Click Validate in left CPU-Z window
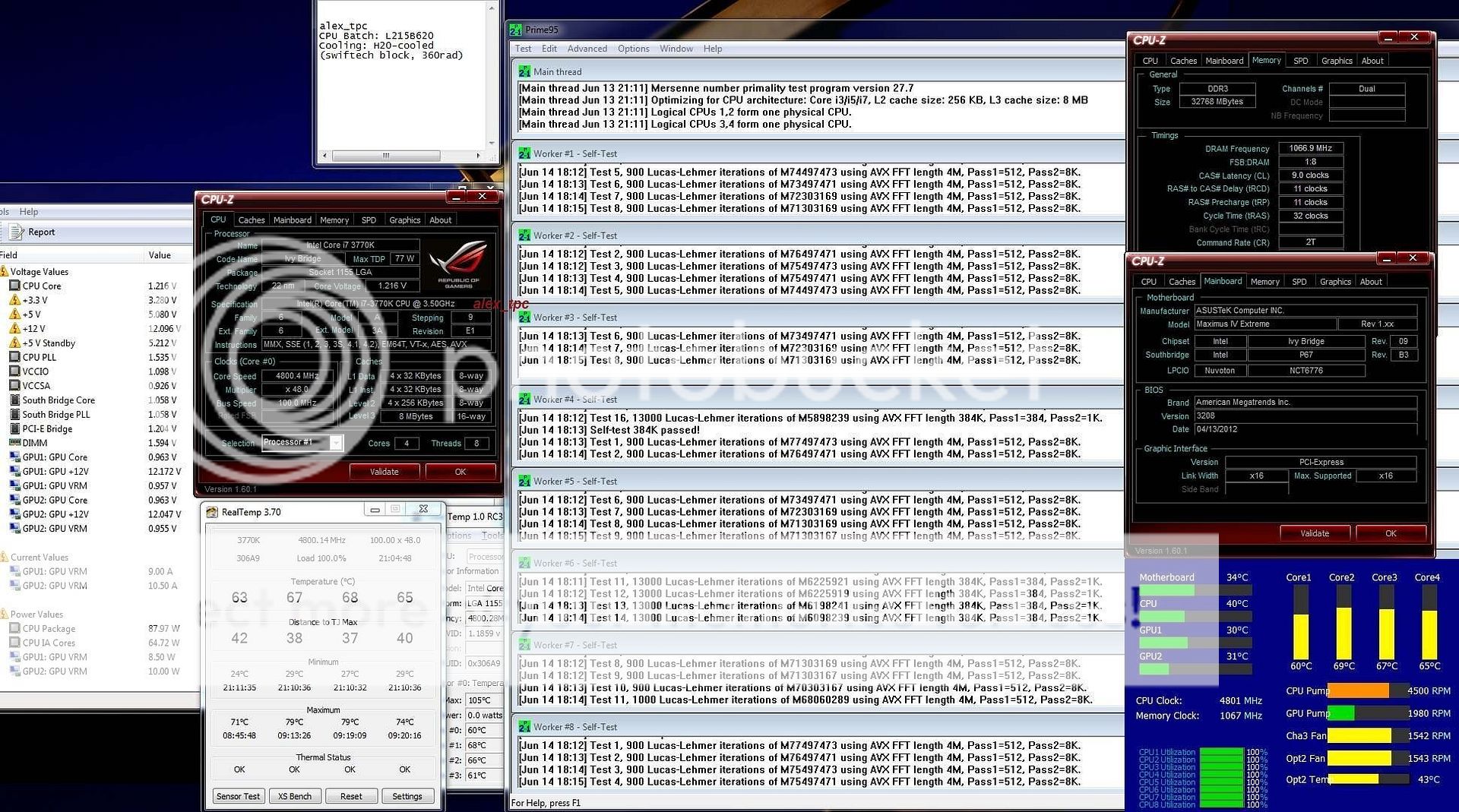Screen dimensions: 1459x812 (x=385, y=472)
